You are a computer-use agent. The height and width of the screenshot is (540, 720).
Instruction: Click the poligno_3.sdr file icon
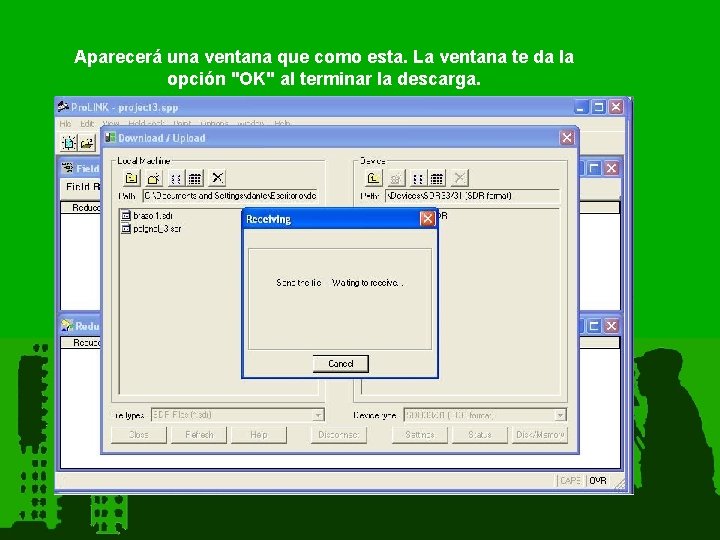[x=125, y=228]
